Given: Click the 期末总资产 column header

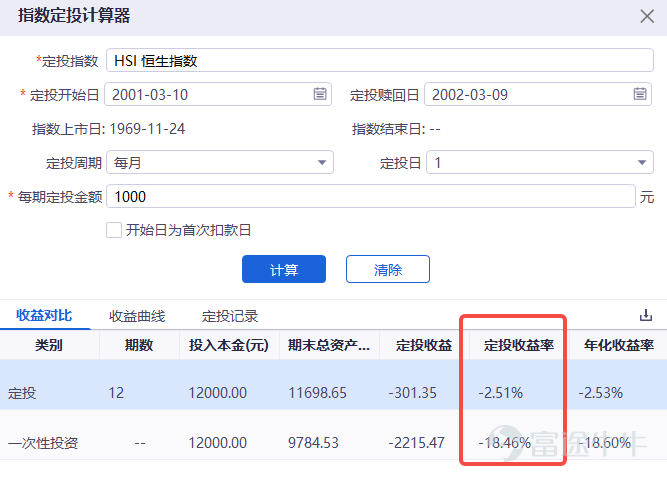Looking at the screenshot, I should tap(329, 345).
